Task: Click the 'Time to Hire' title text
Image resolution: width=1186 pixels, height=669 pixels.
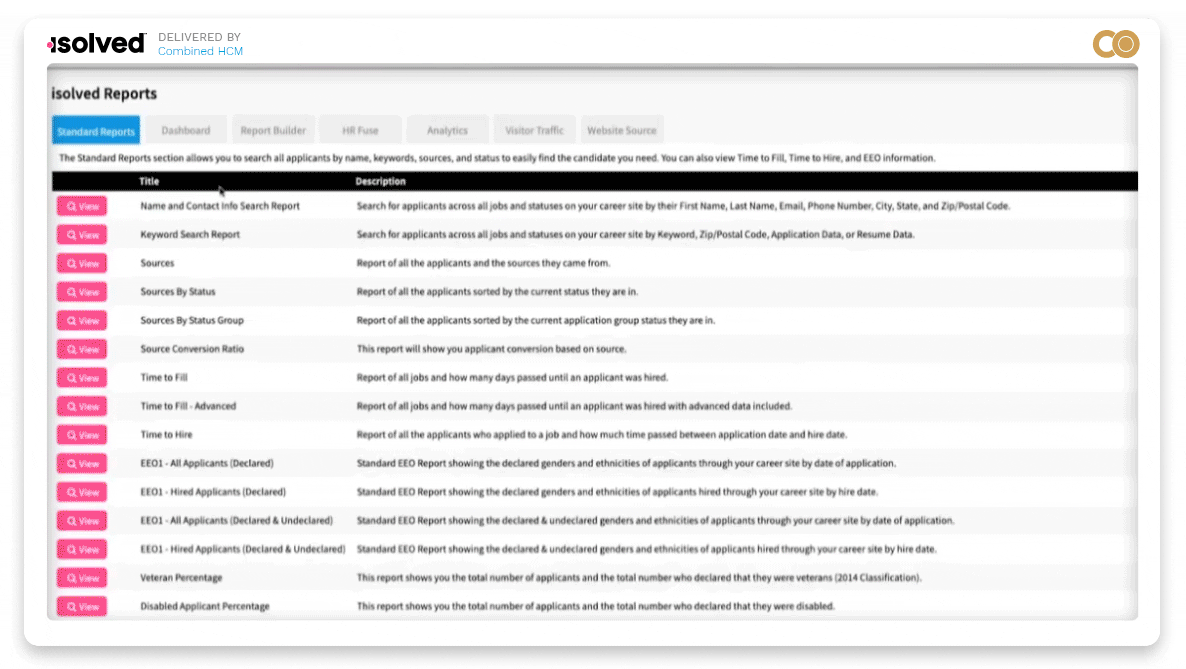Action: click(166, 434)
